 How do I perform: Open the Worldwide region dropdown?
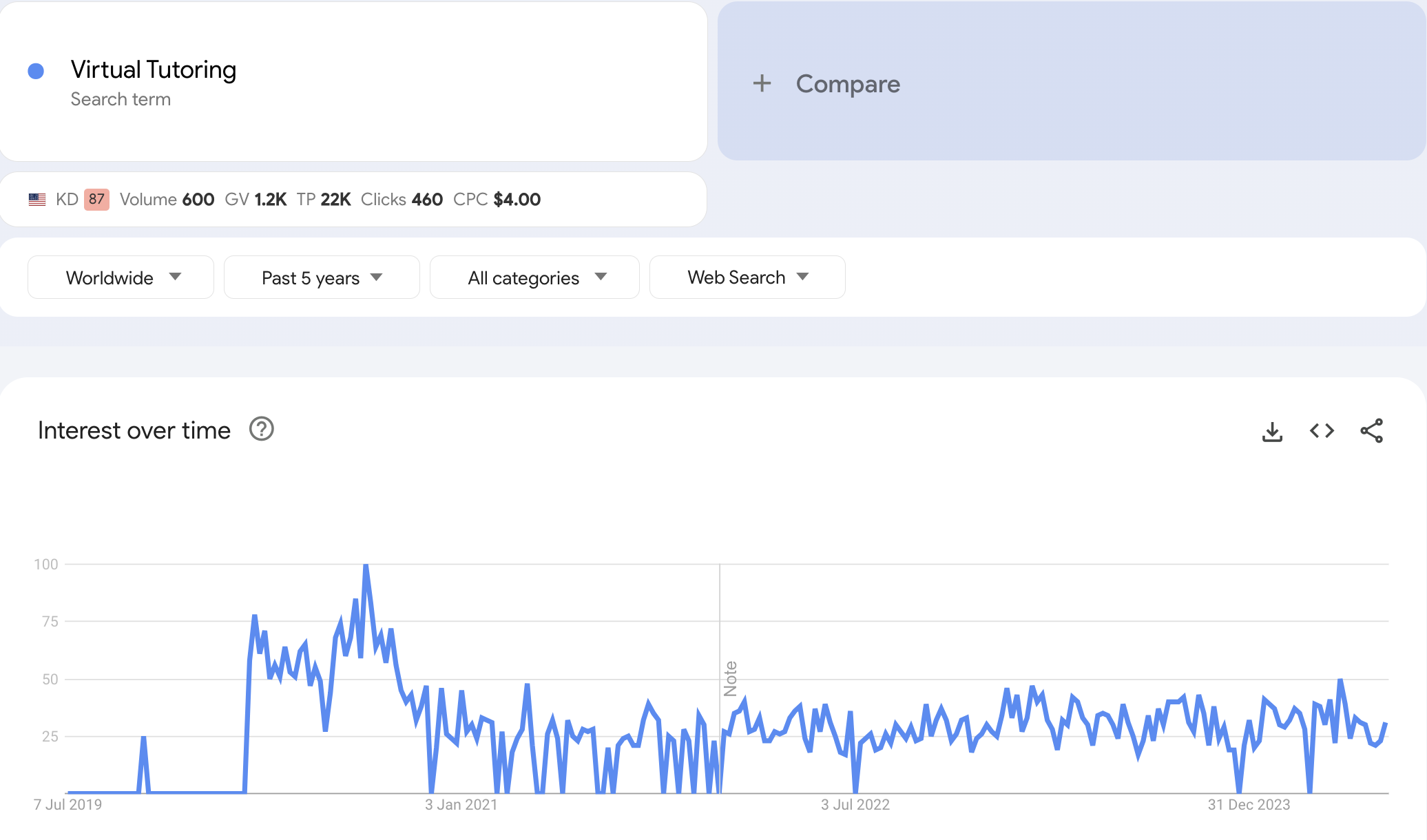tap(121, 277)
